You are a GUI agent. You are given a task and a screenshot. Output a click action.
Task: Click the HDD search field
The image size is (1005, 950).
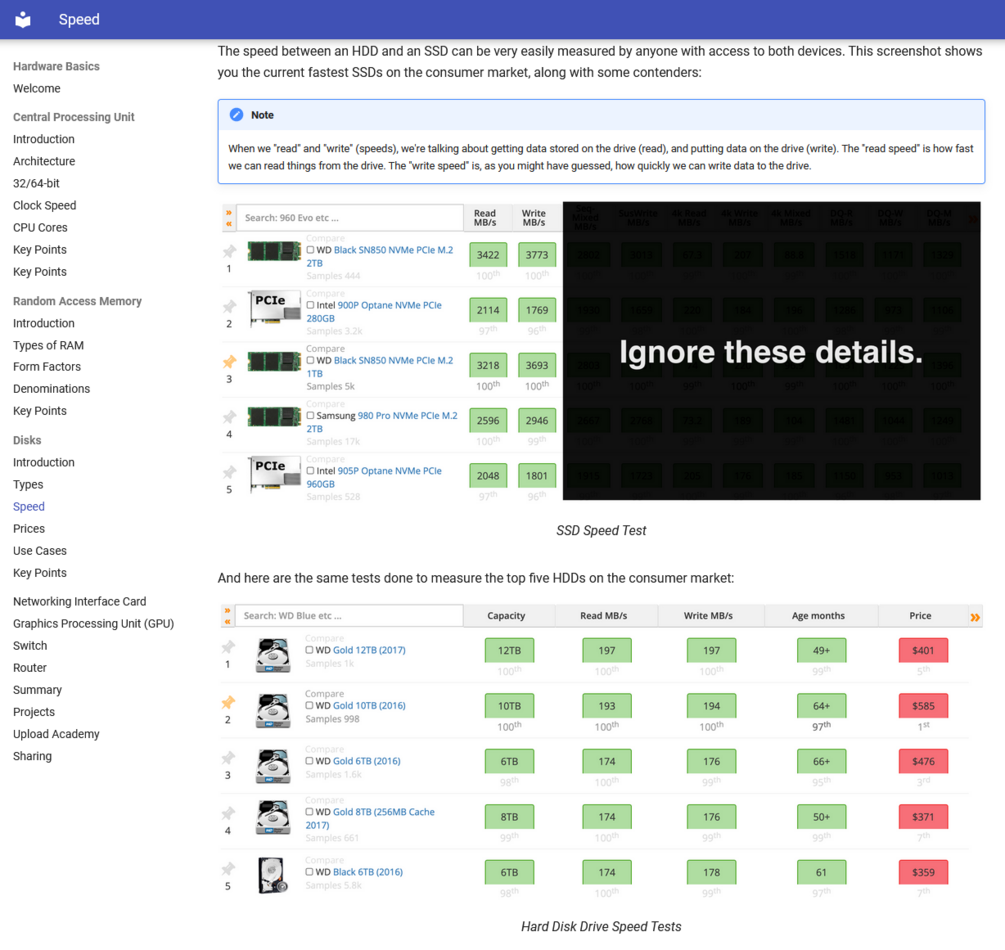349,615
